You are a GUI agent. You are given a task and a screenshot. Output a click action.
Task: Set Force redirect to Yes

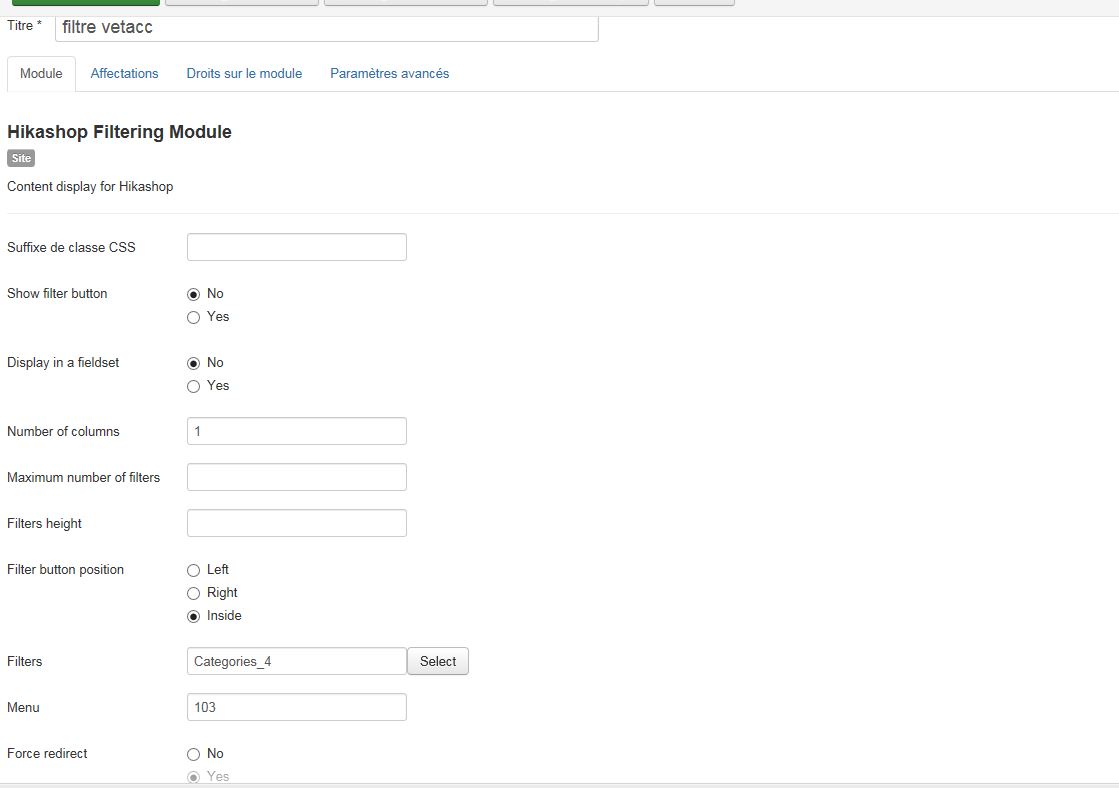coord(193,777)
